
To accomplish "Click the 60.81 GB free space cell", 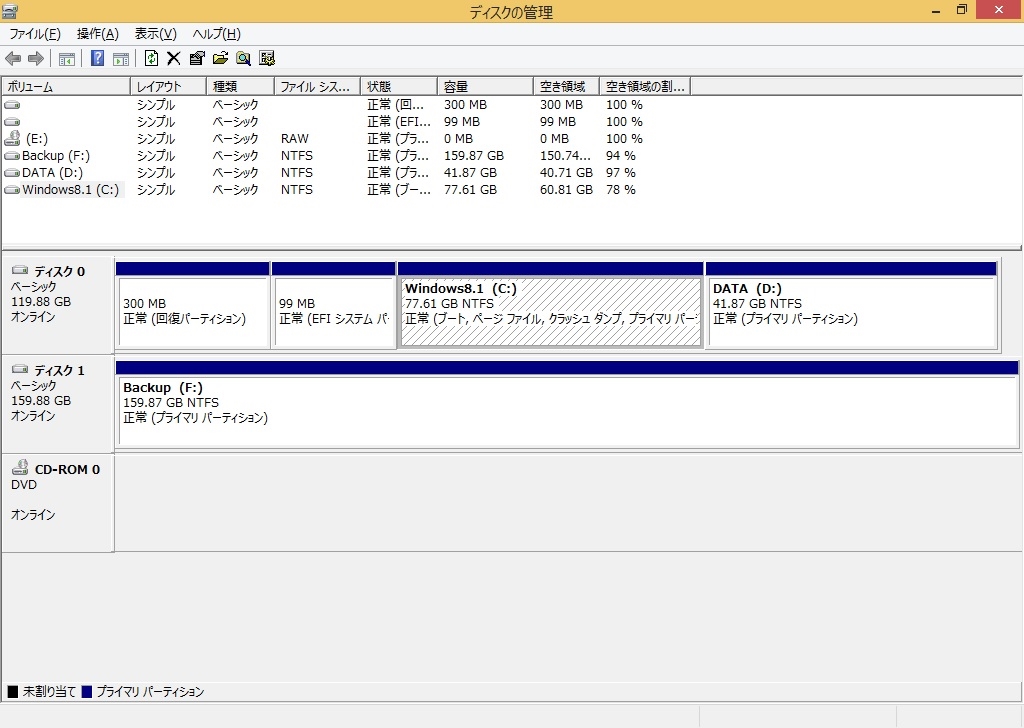I will coord(566,189).
